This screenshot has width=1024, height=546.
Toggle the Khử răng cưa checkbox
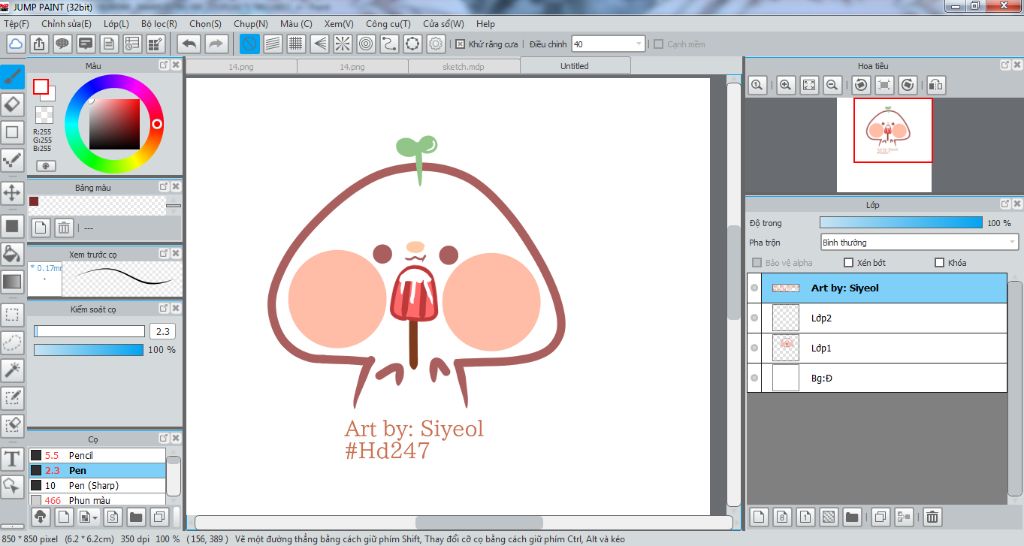point(460,44)
